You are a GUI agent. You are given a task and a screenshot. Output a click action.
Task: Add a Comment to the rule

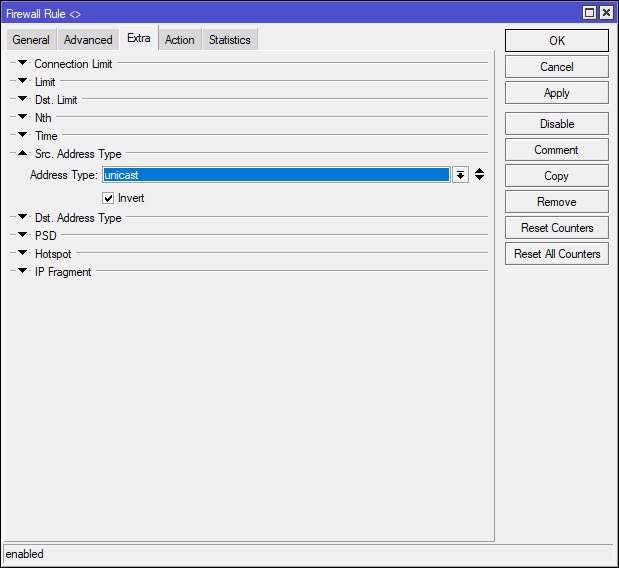[557, 150]
